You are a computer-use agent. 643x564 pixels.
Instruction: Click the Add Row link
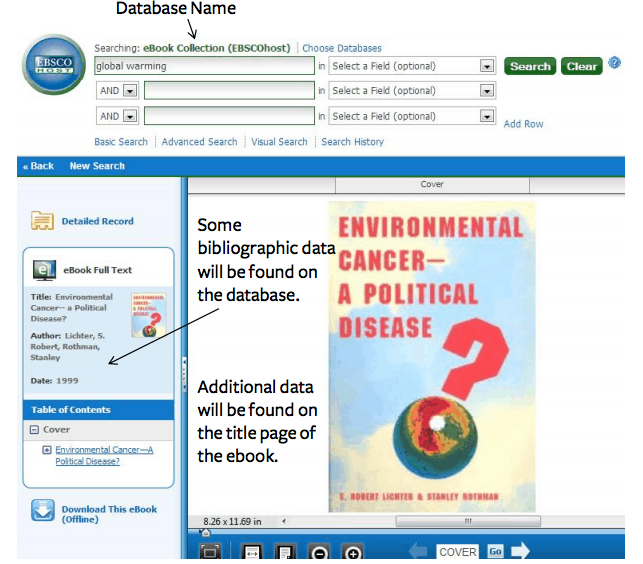click(x=523, y=124)
